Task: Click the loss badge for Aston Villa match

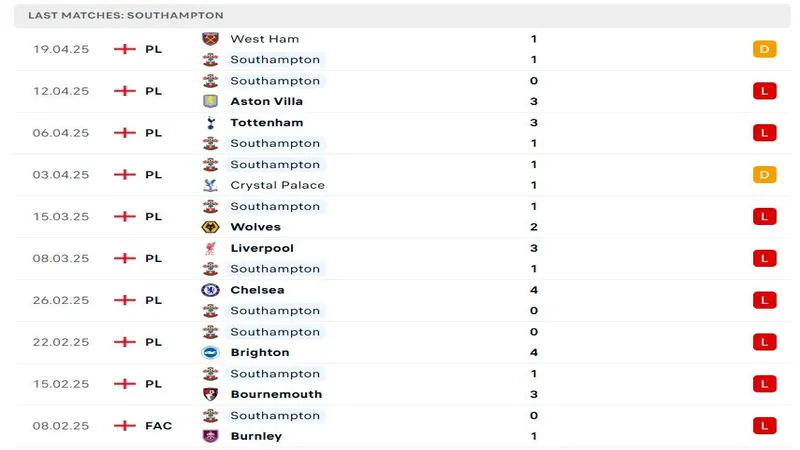Action: [x=764, y=91]
